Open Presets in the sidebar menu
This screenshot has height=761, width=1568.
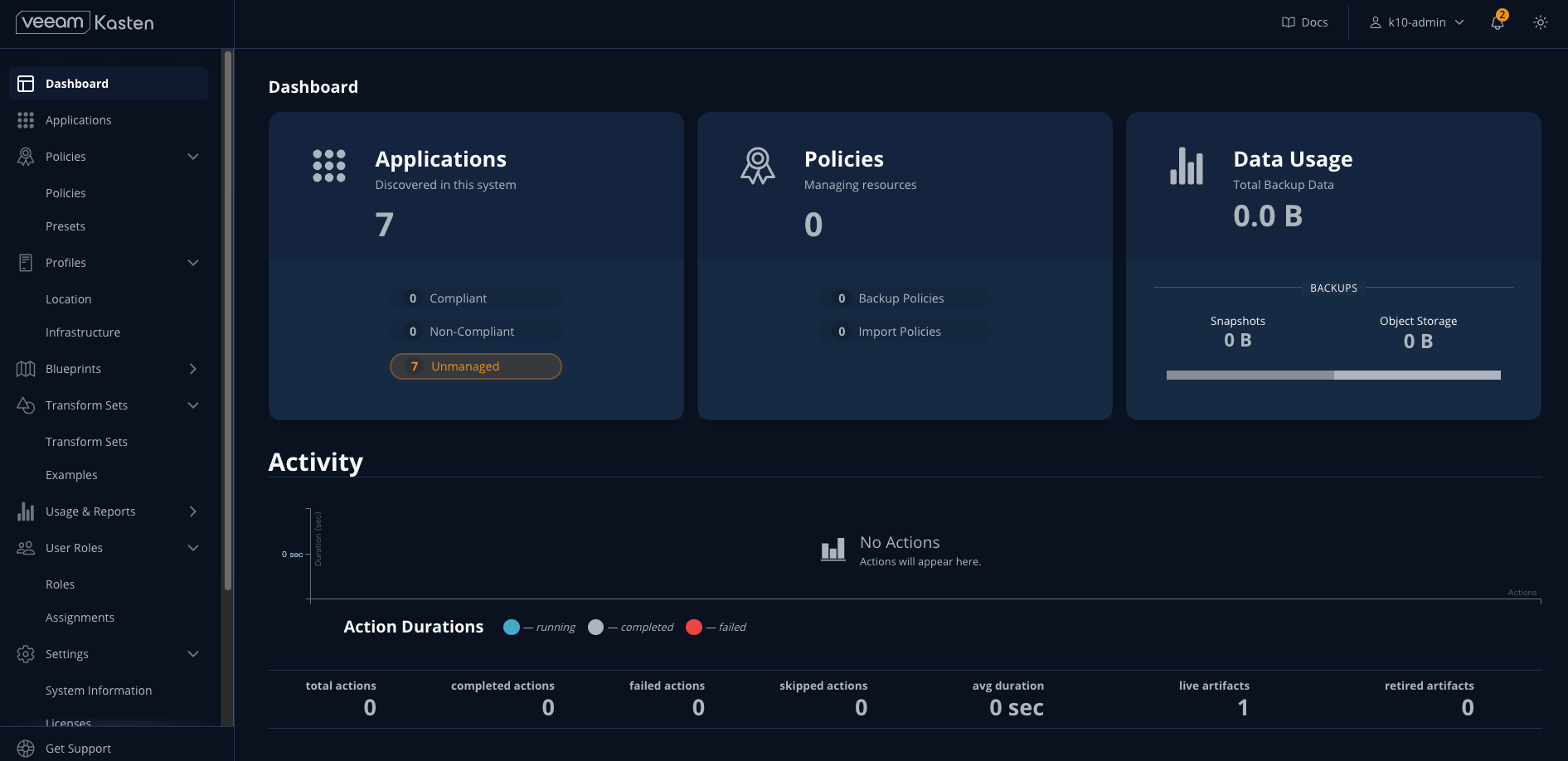click(66, 226)
